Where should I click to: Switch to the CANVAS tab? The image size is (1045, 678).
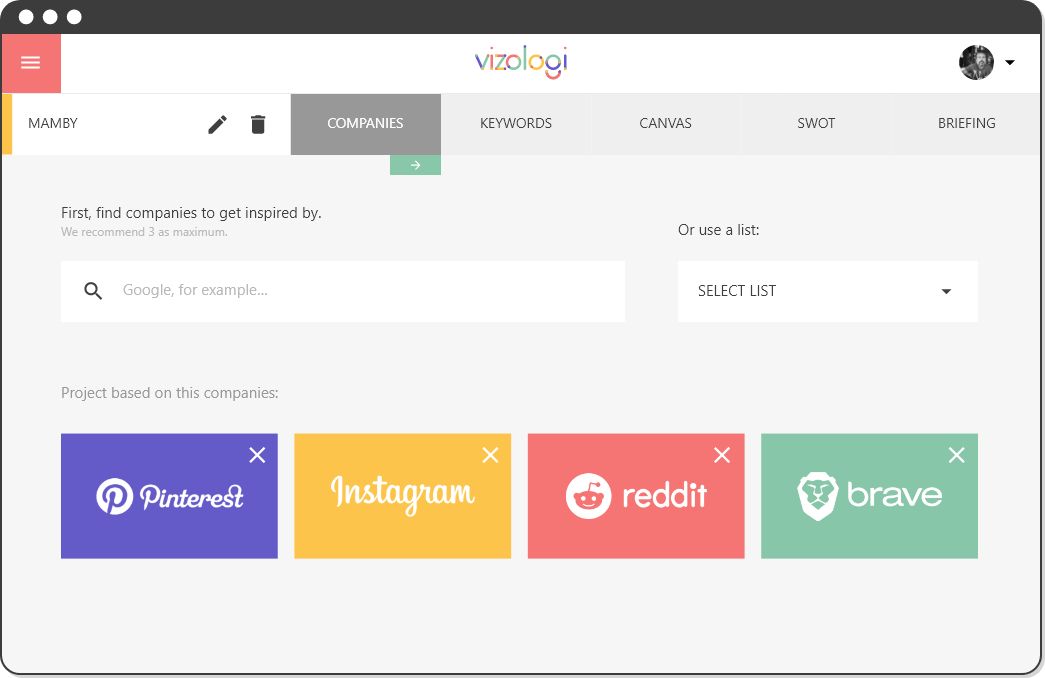pos(666,124)
